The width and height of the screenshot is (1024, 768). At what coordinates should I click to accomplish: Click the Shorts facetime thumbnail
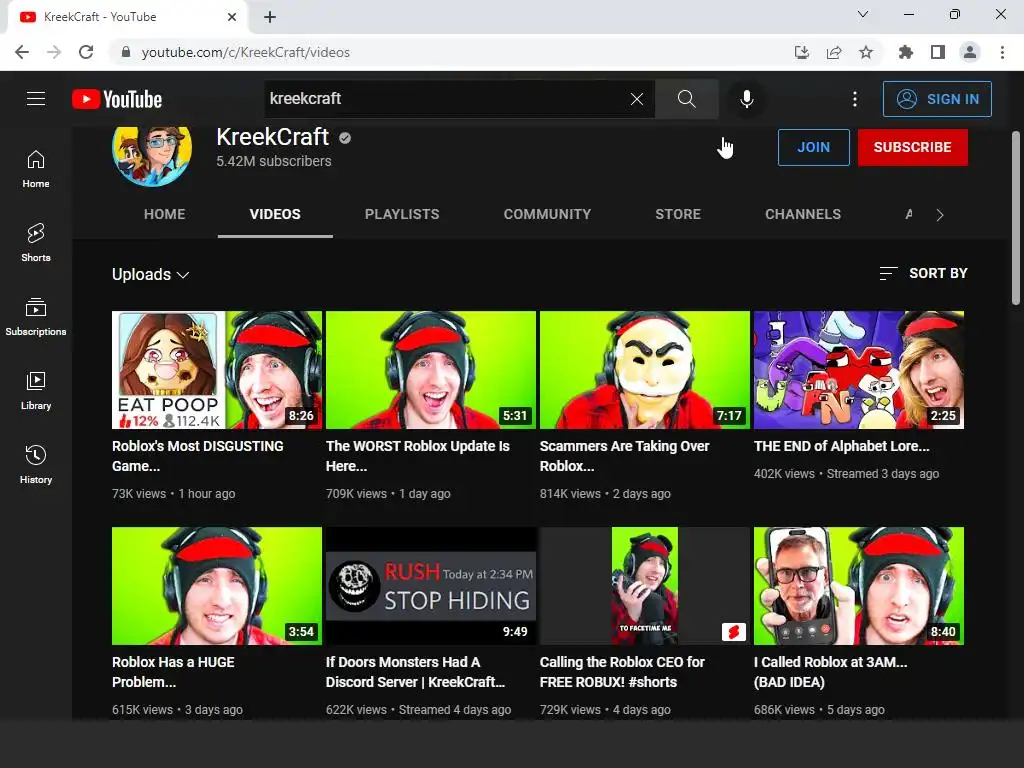click(x=645, y=586)
